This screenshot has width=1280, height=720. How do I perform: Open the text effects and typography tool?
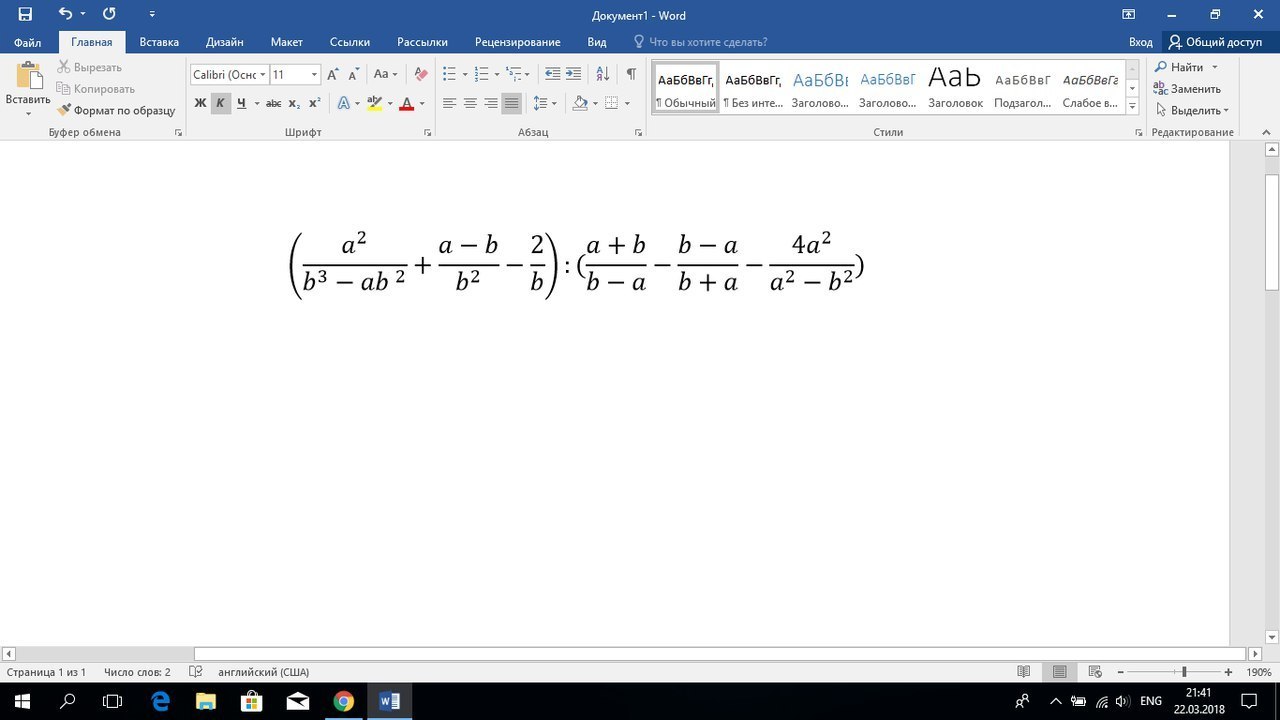pyautogui.click(x=343, y=103)
